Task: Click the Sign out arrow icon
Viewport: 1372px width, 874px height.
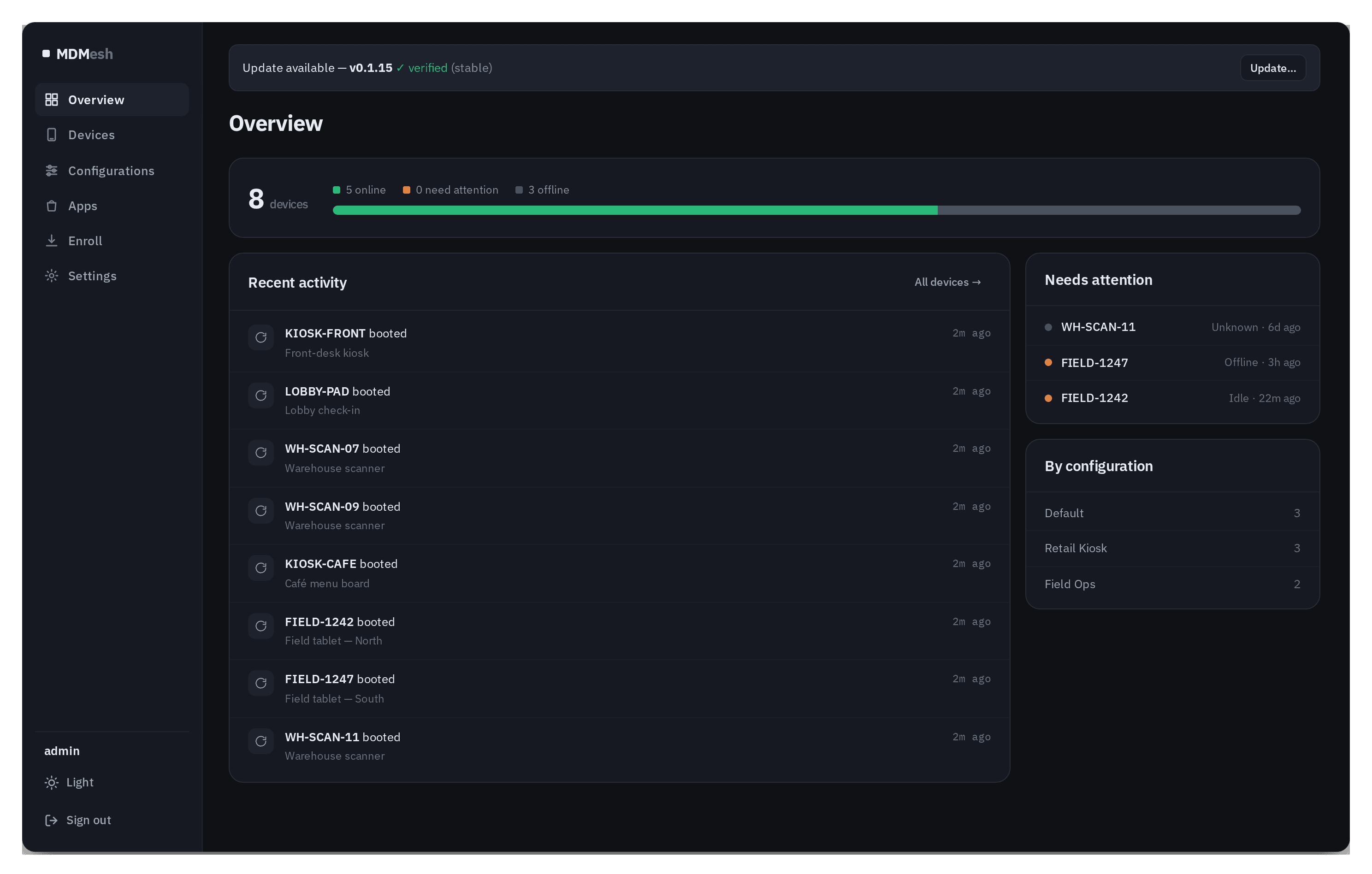Action: [x=51, y=820]
